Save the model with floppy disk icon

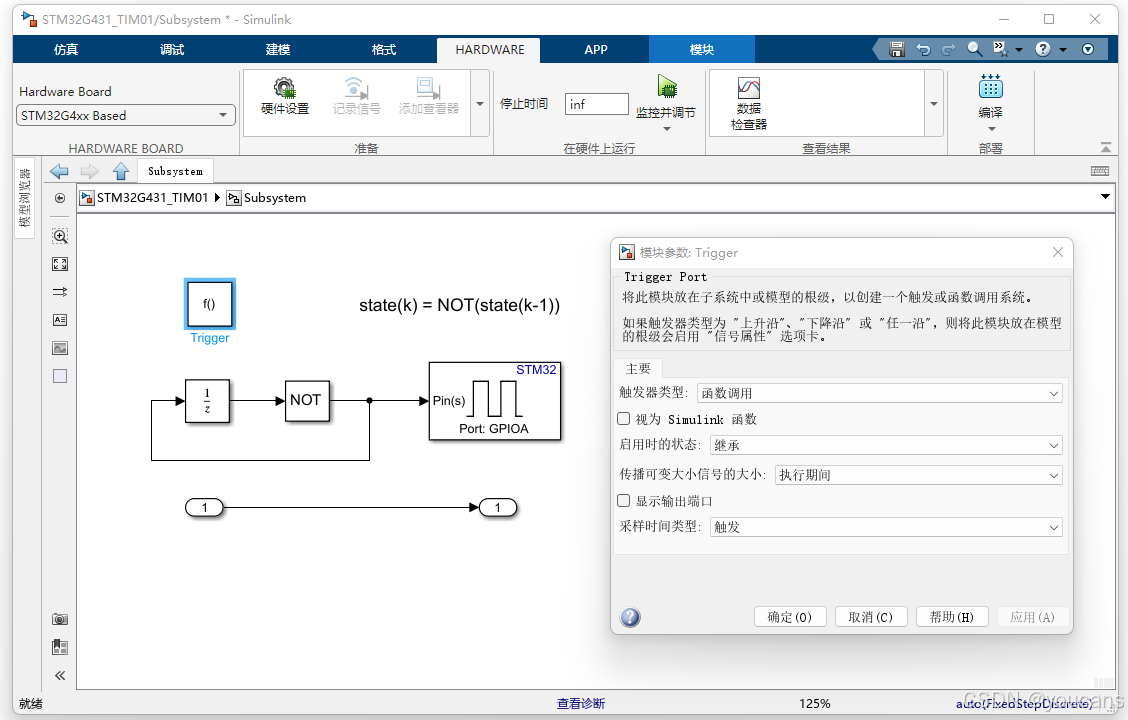pos(896,49)
